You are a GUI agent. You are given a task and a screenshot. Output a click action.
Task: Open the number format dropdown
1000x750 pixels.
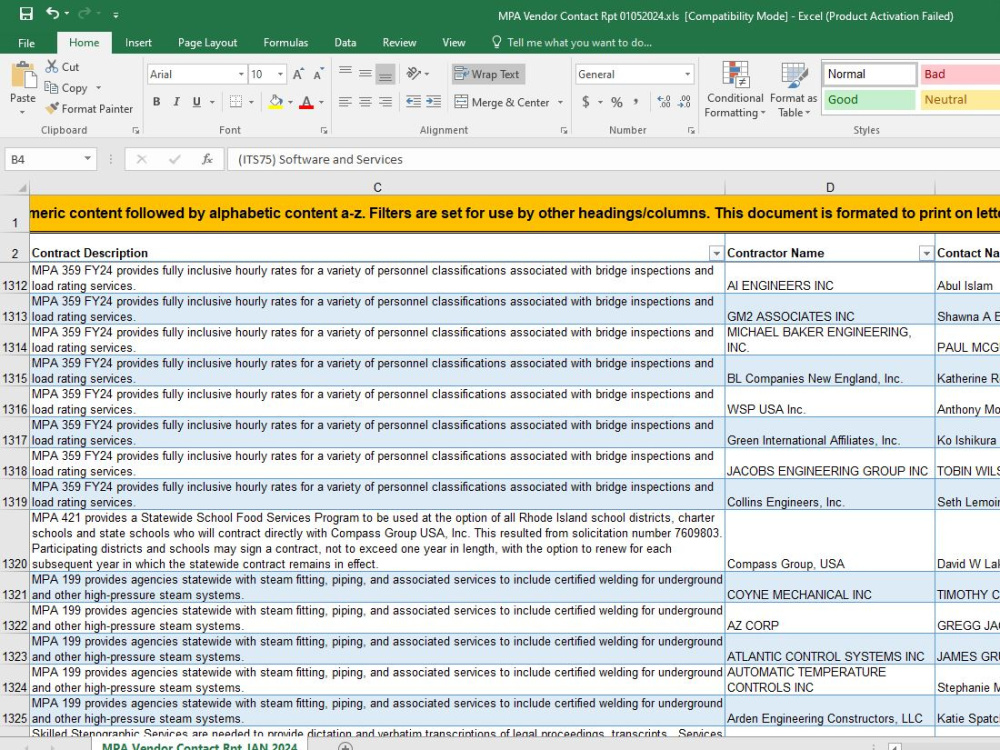click(x=688, y=75)
